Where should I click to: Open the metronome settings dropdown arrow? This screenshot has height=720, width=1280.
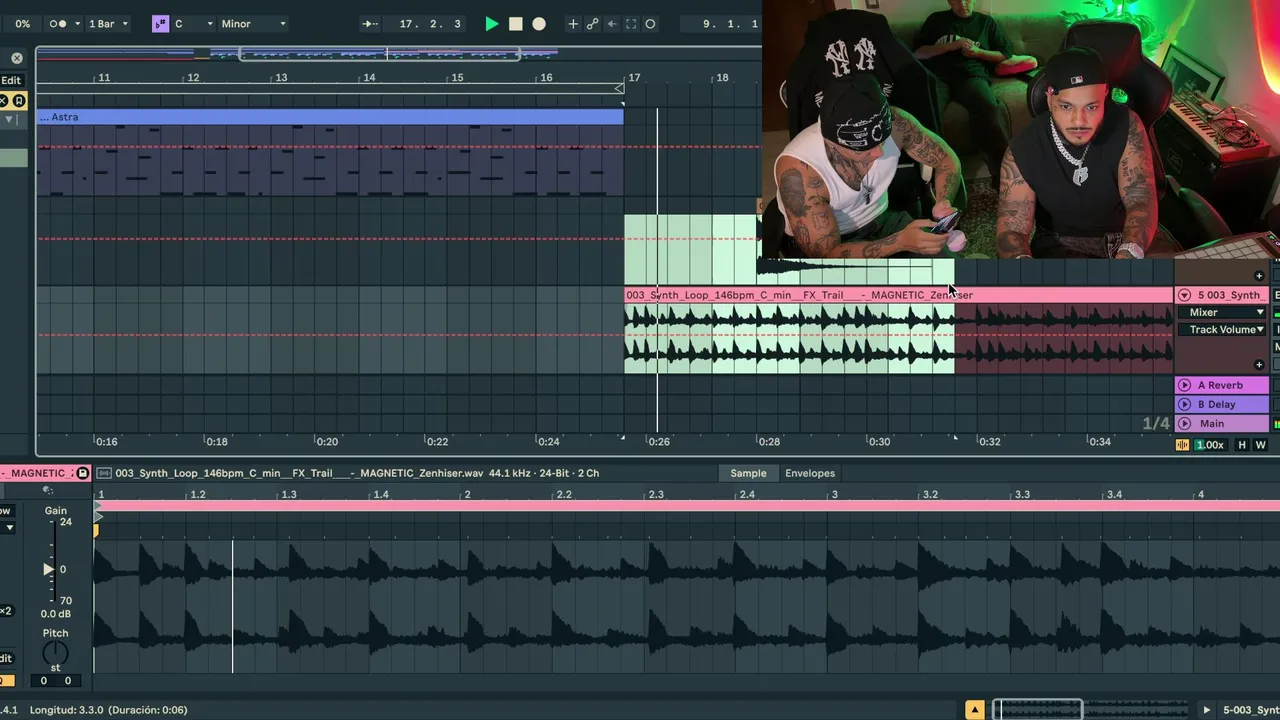tap(77, 24)
